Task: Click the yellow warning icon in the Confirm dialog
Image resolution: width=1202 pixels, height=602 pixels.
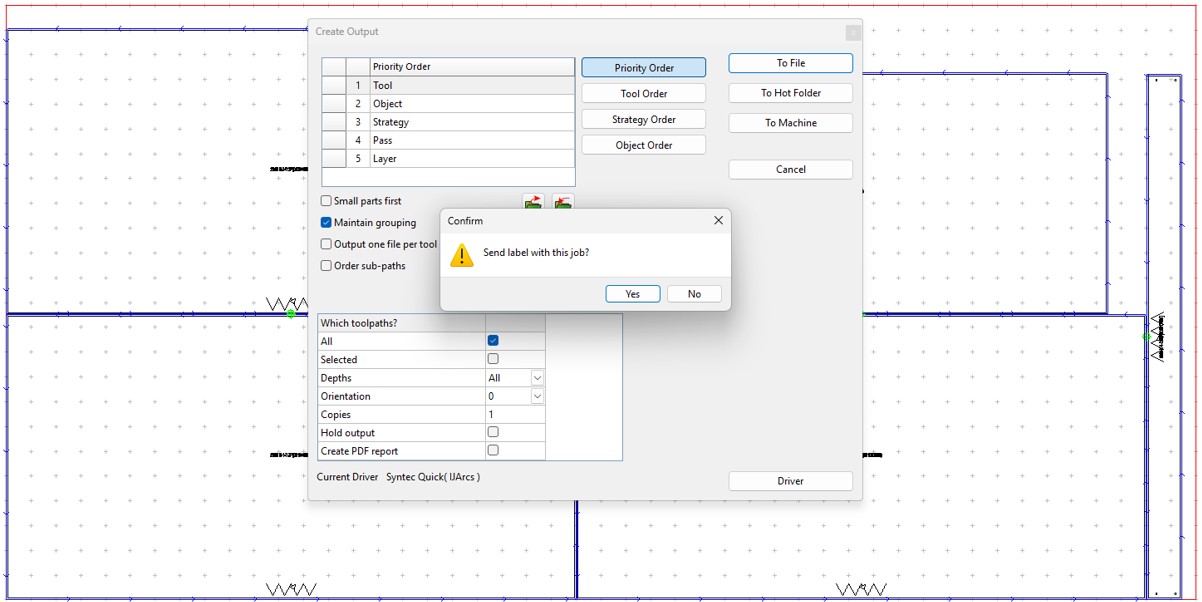Action: pyautogui.click(x=461, y=254)
